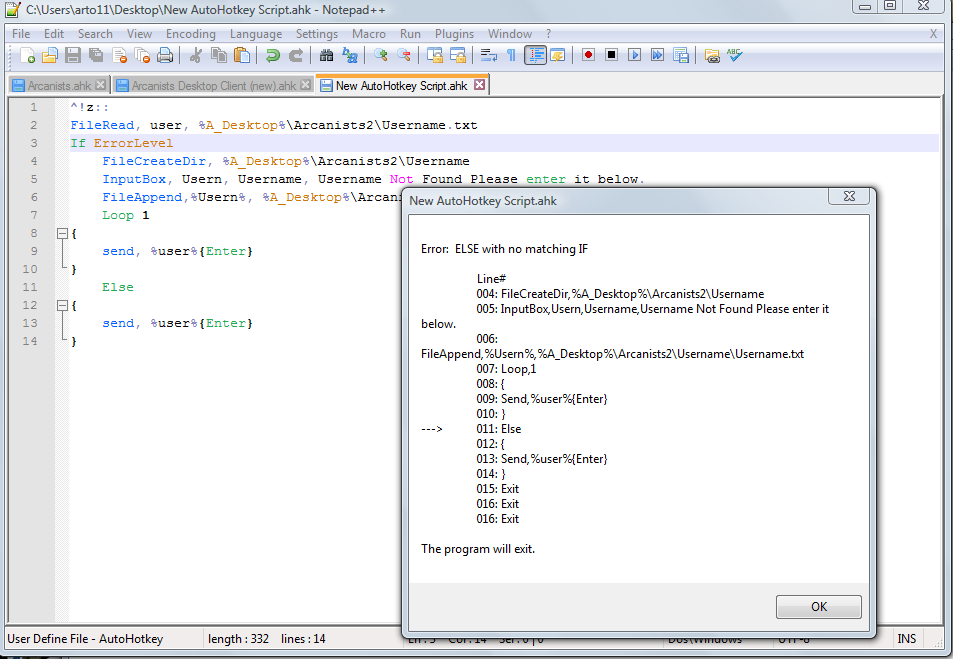Open the Window menu
953x659 pixels.
(509, 34)
